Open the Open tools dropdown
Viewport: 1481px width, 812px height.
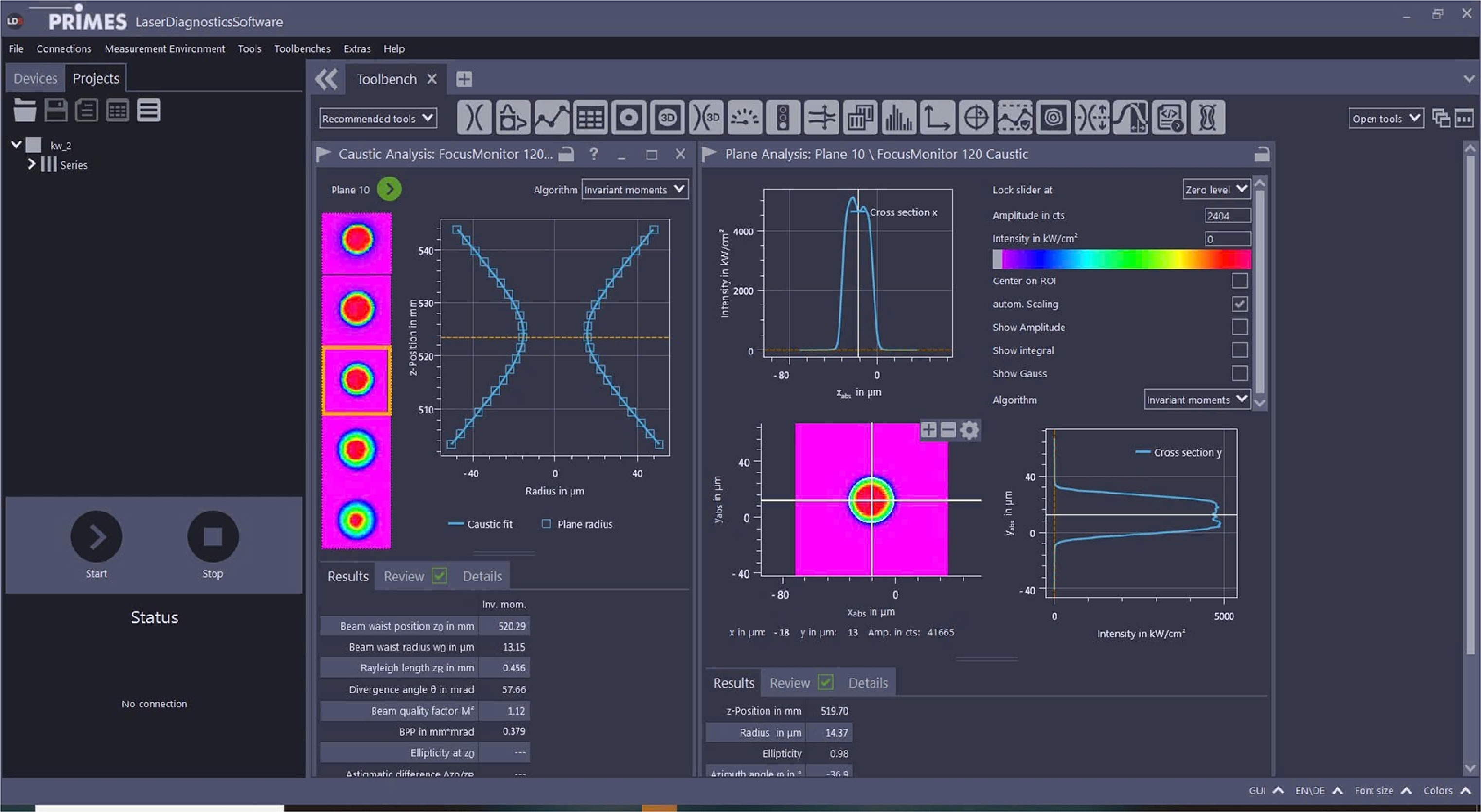[x=1386, y=118]
